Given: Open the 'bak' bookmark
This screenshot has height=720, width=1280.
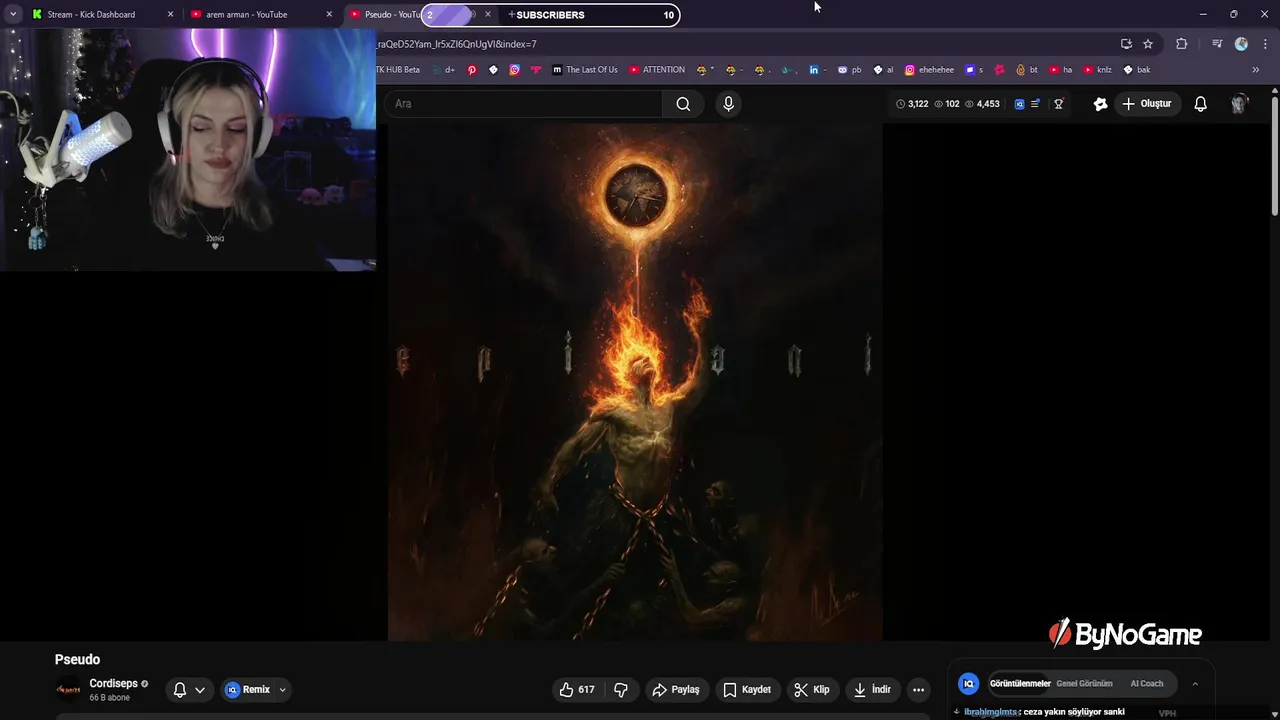Looking at the screenshot, I should [1137, 70].
